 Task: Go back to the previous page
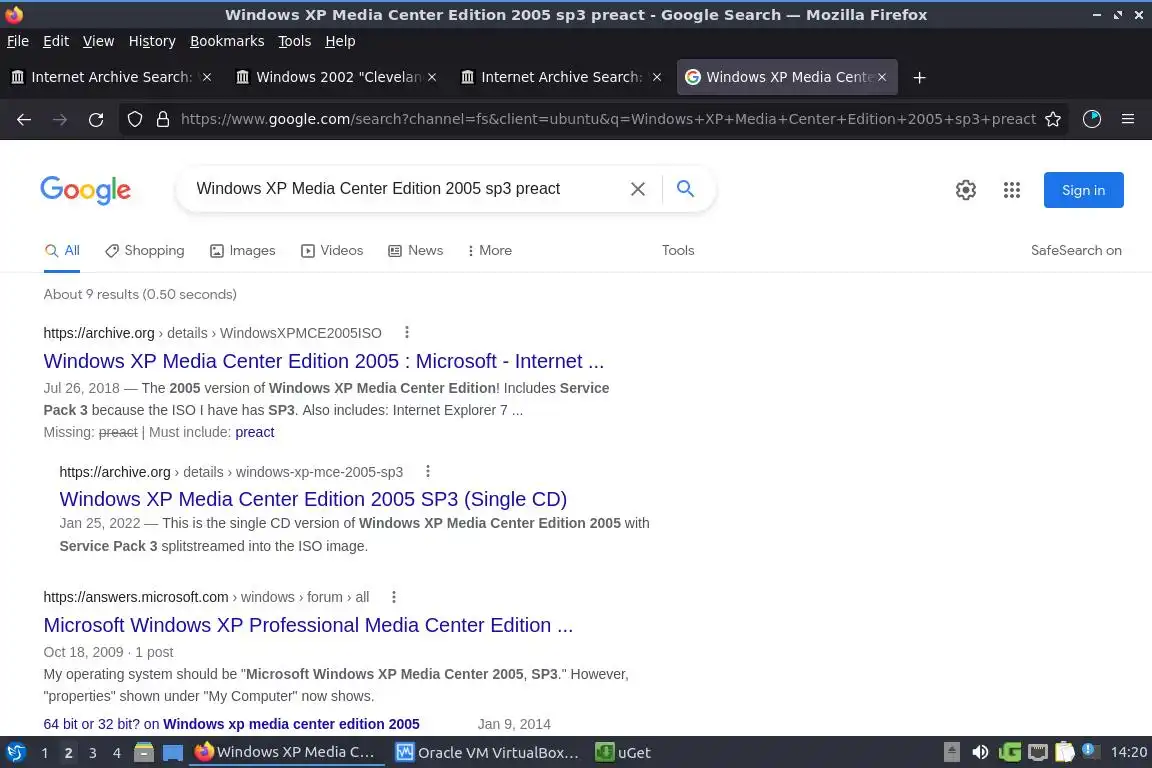(24, 119)
